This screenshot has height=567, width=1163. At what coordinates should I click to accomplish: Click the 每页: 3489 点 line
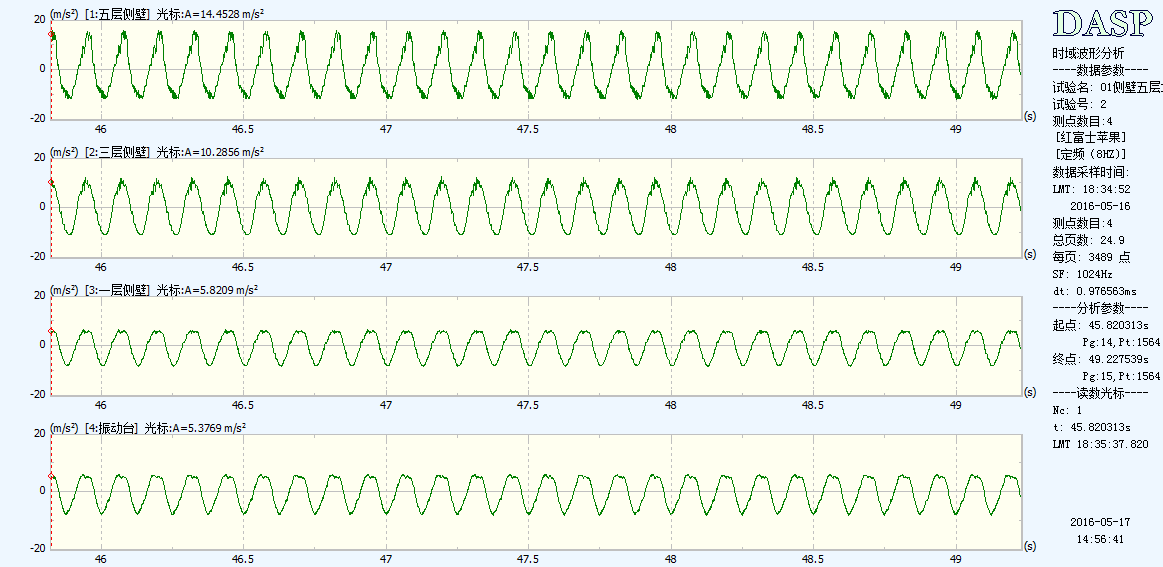point(1091,257)
